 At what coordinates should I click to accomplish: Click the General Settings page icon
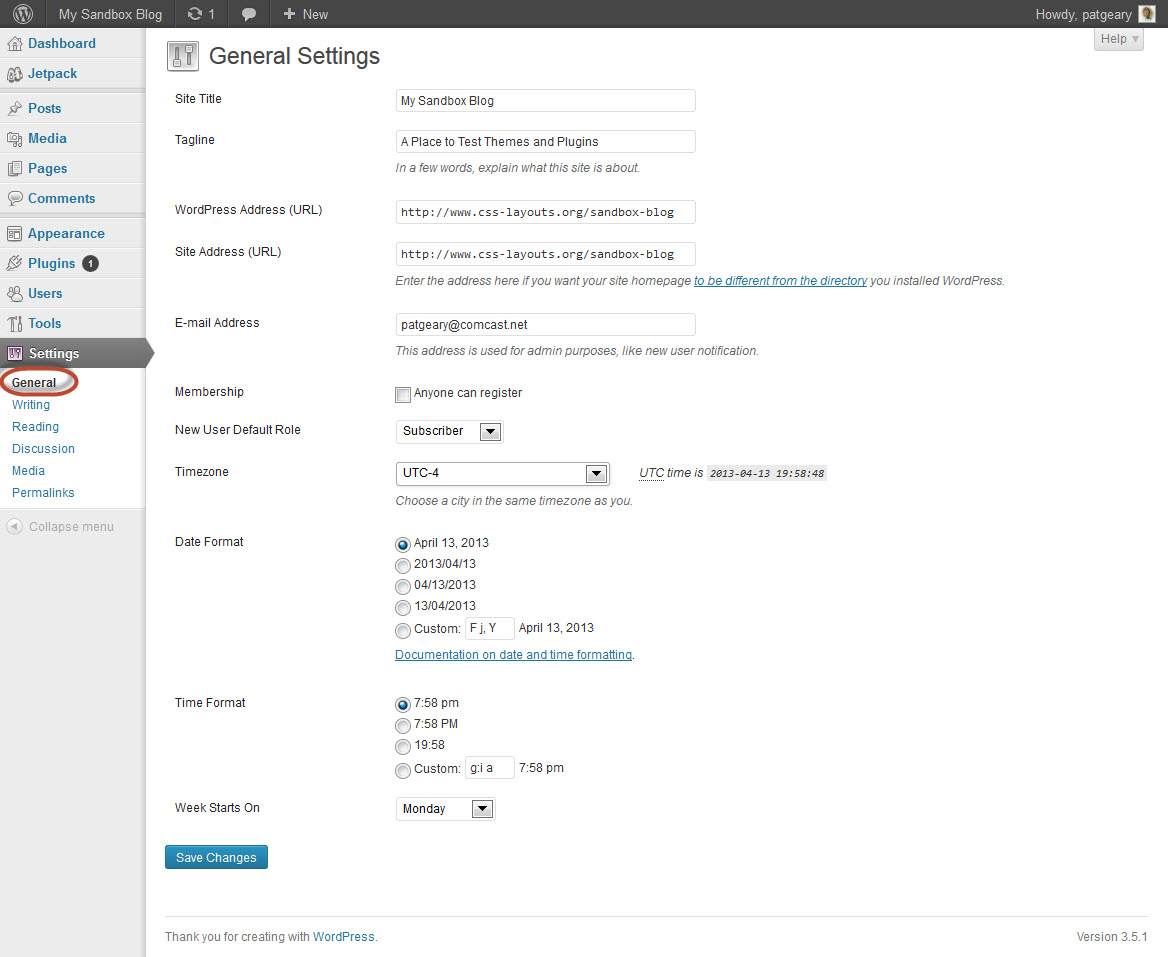coord(182,57)
